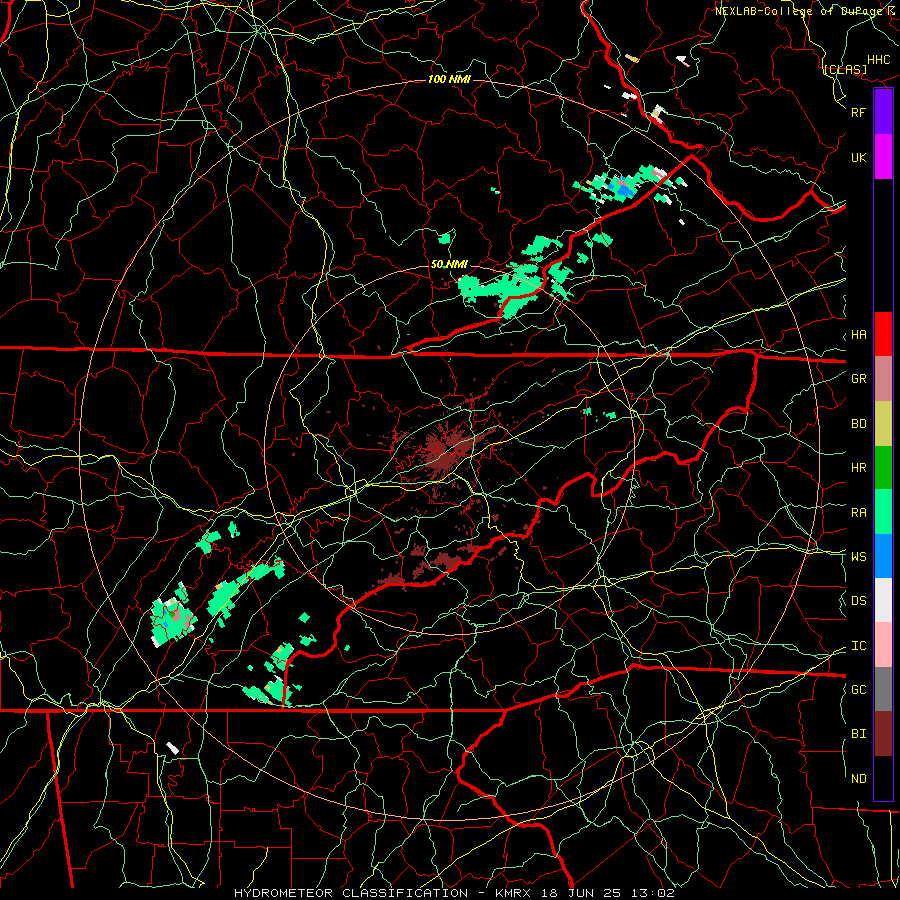The height and width of the screenshot is (900, 900).
Task: Click the white DS legend color block
Action: click(x=883, y=600)
